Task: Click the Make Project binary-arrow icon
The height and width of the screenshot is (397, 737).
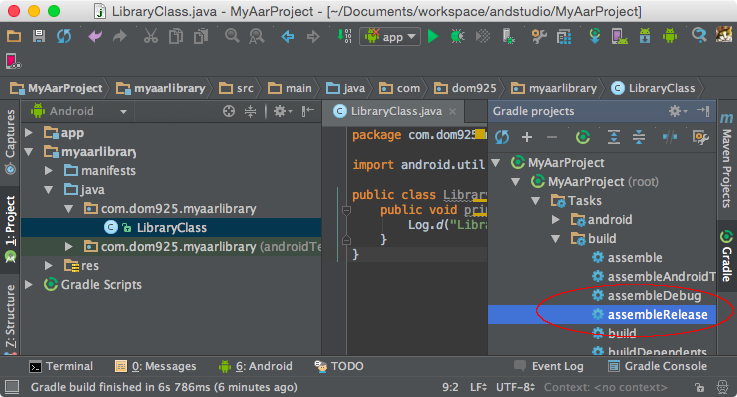Action: (x=345, y=36)
